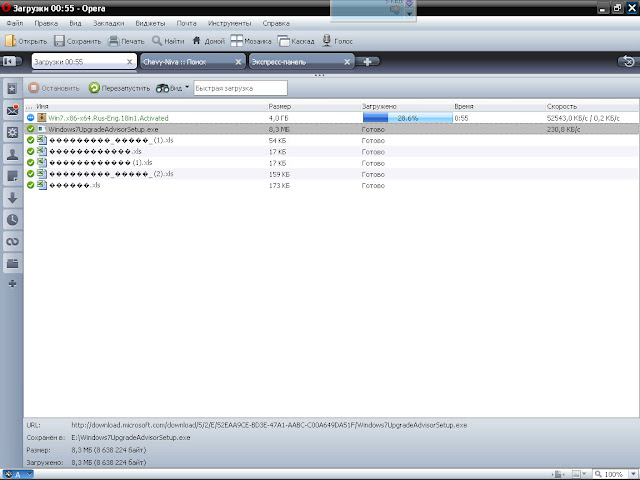Open the Links sidebar panel chain icon

12,242
